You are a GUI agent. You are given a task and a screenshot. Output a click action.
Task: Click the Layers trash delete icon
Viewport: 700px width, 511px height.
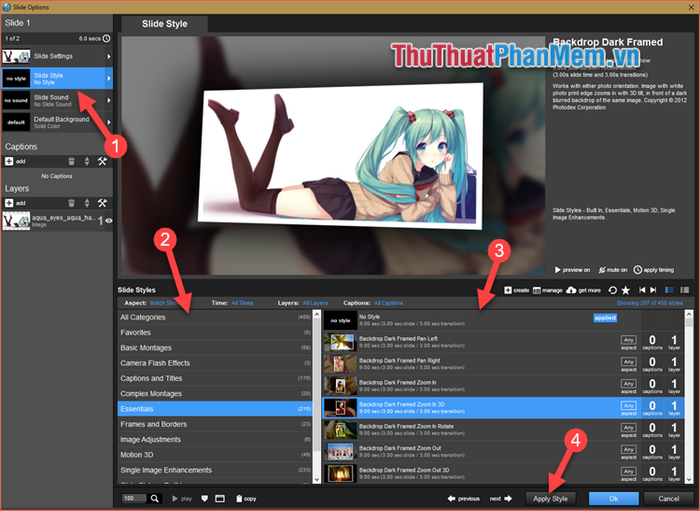pos(71,203)
